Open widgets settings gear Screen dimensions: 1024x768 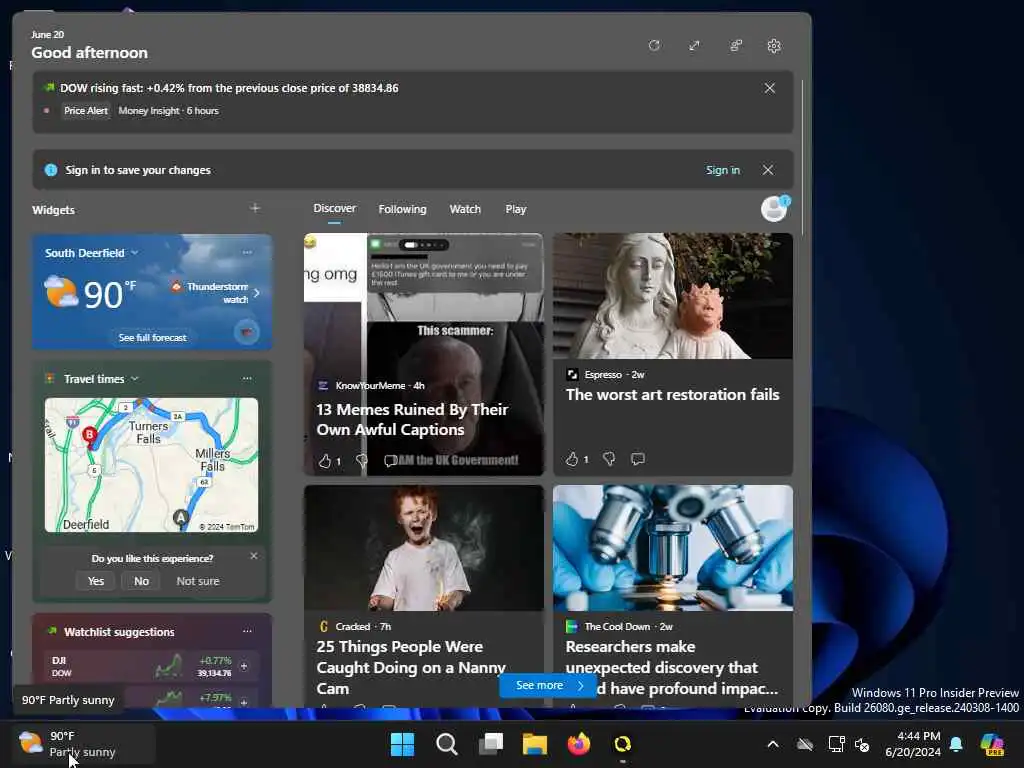click(774, 46)
